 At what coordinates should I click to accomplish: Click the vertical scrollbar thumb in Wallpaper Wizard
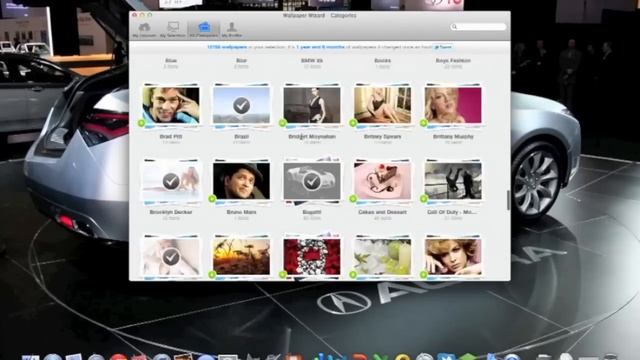click(x=508, y=200)
